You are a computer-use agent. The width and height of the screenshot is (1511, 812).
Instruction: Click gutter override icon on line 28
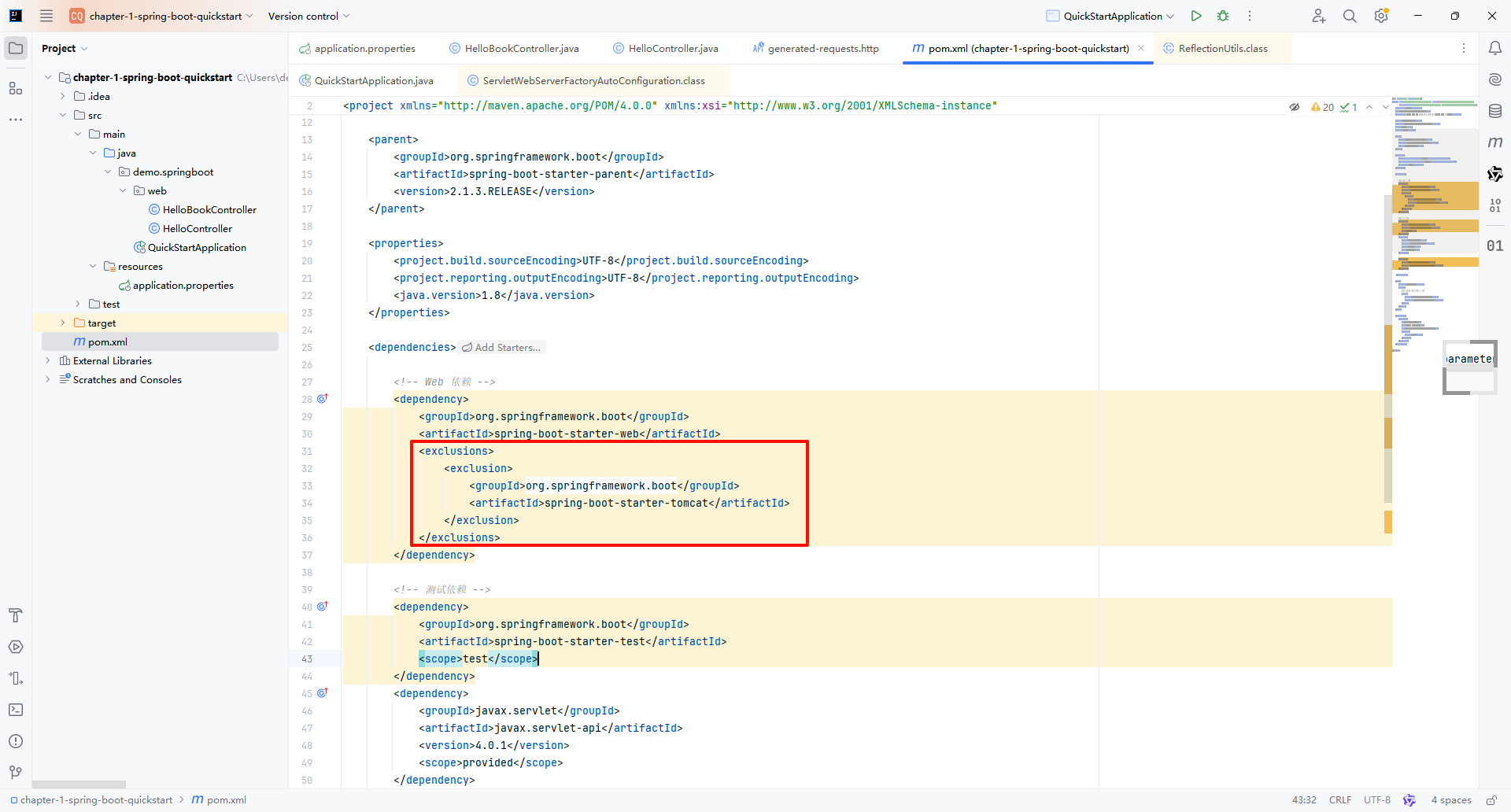(322, 399)
